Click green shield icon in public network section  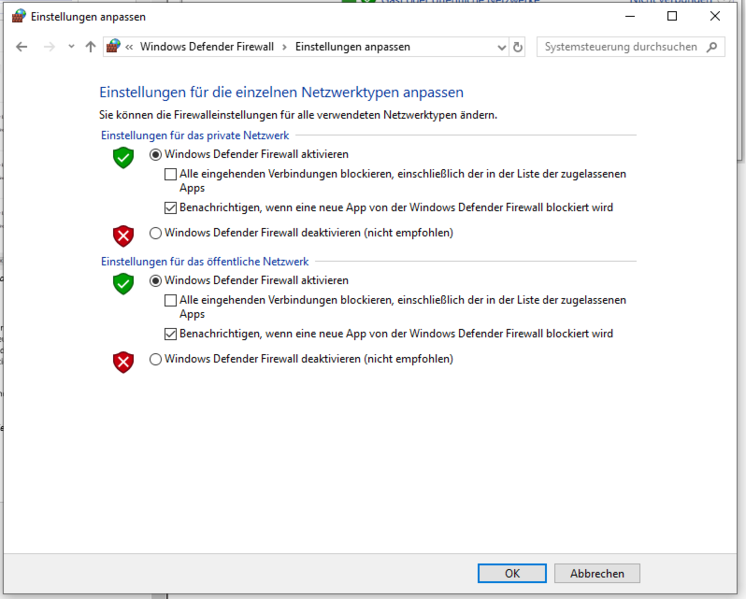click(x=123, y=284)
